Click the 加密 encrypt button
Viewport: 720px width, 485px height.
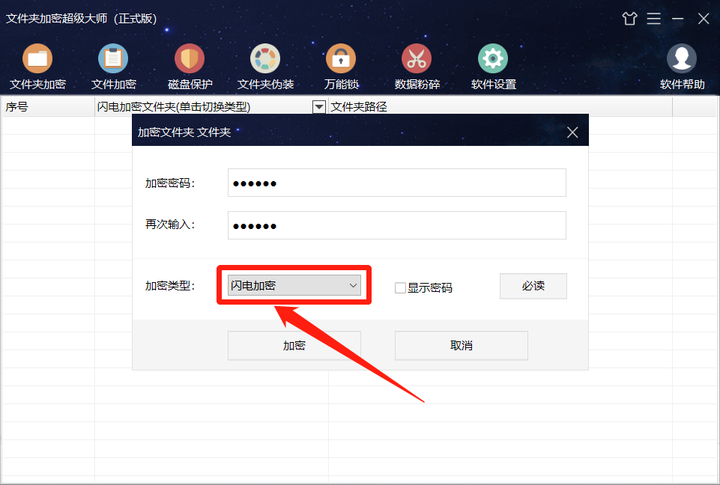pos(294,345)
